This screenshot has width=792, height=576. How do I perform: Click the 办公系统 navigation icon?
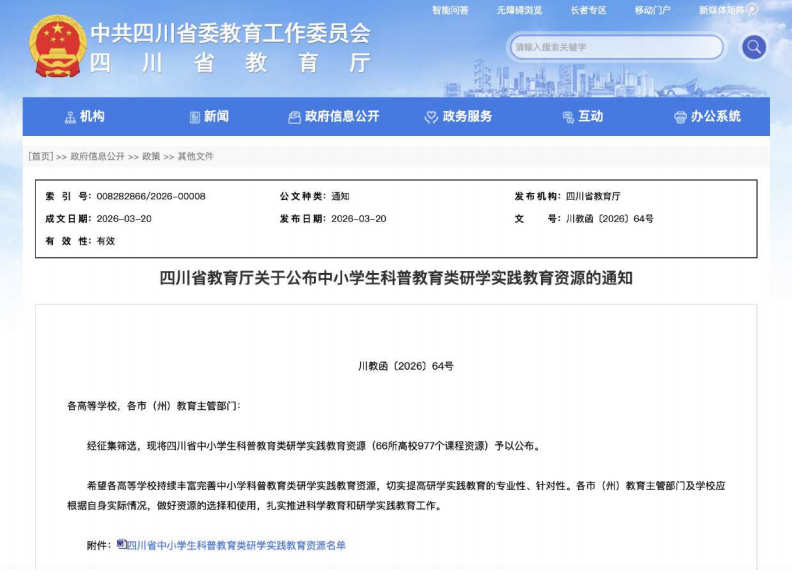[680, 117]
